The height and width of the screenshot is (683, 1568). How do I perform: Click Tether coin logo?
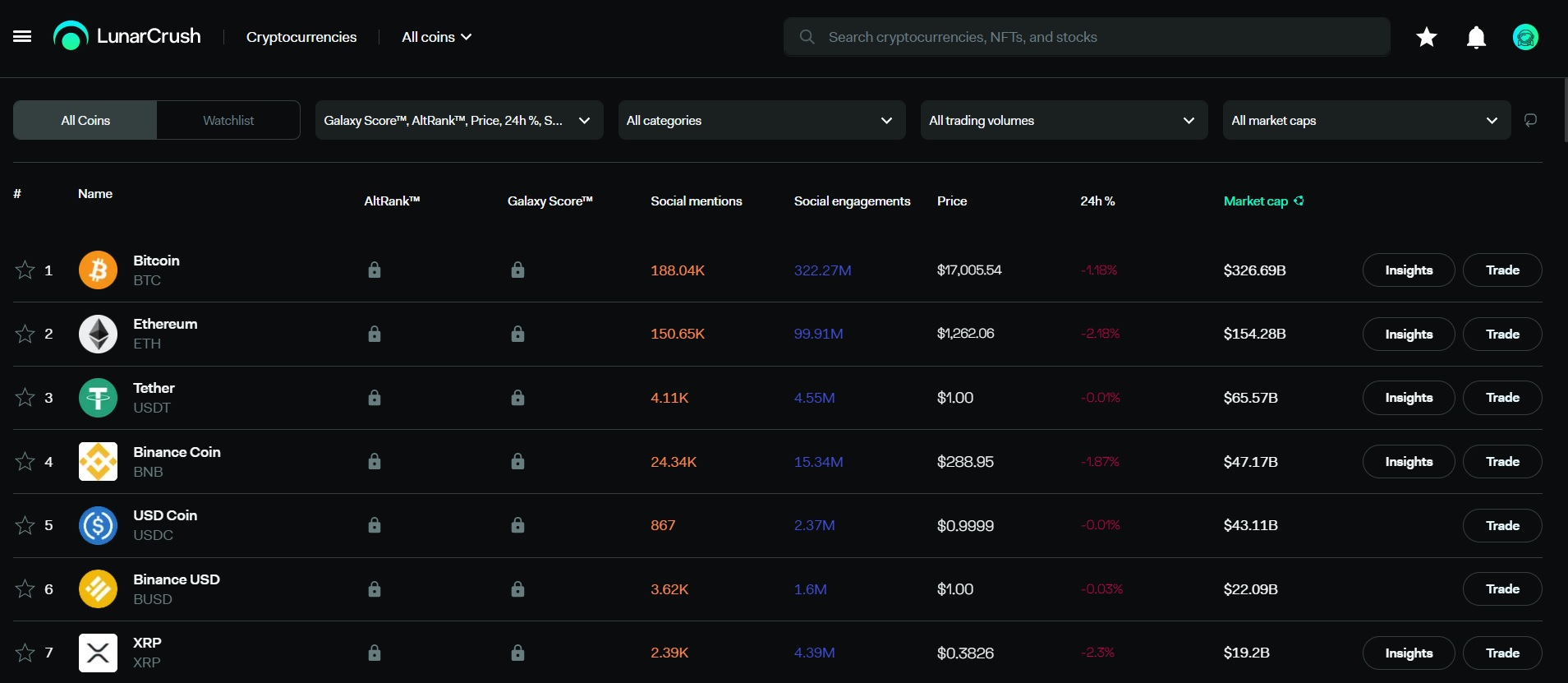click(98, 398)
